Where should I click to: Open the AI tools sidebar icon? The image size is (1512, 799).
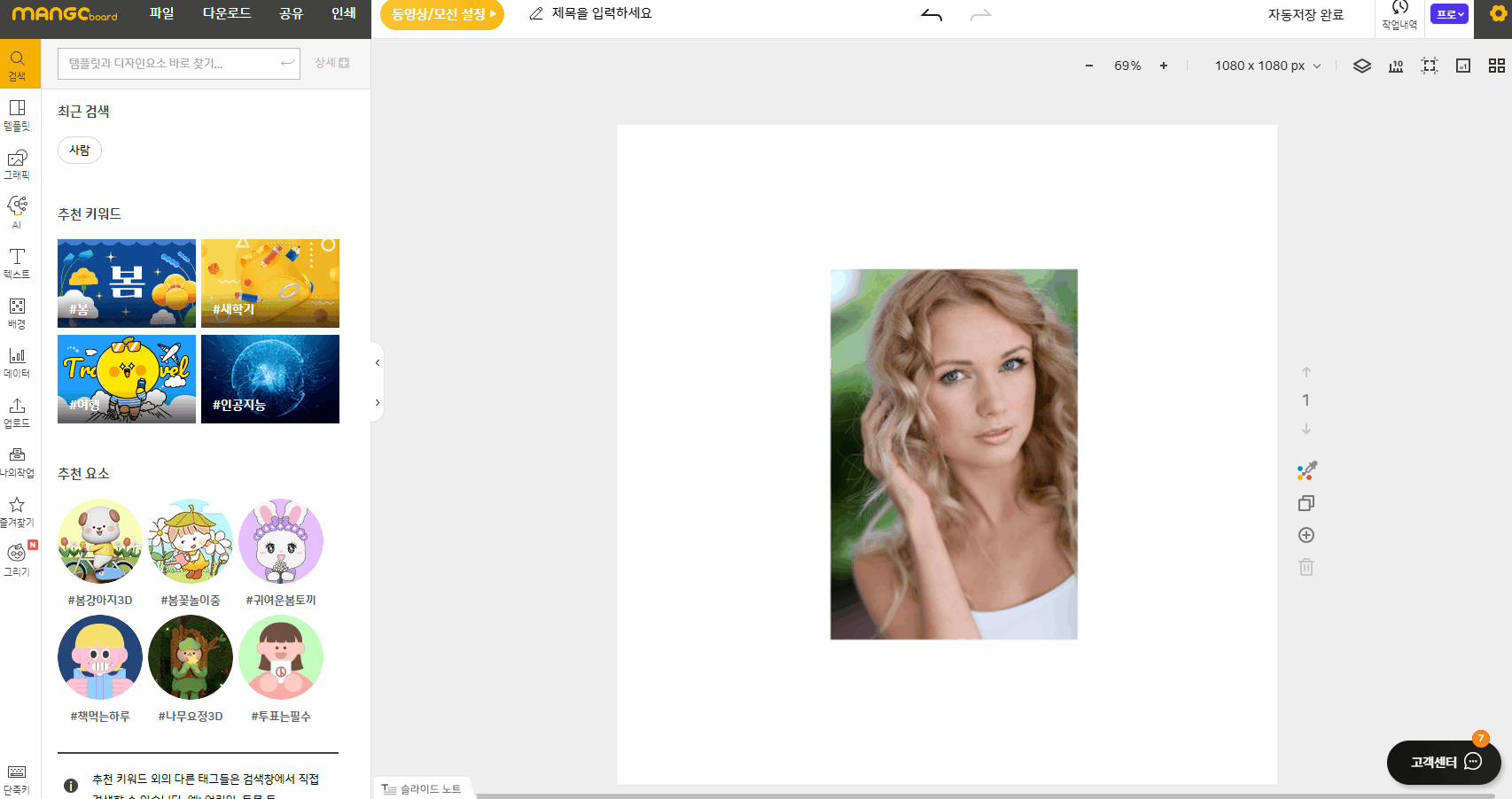(x=17, y=212)
